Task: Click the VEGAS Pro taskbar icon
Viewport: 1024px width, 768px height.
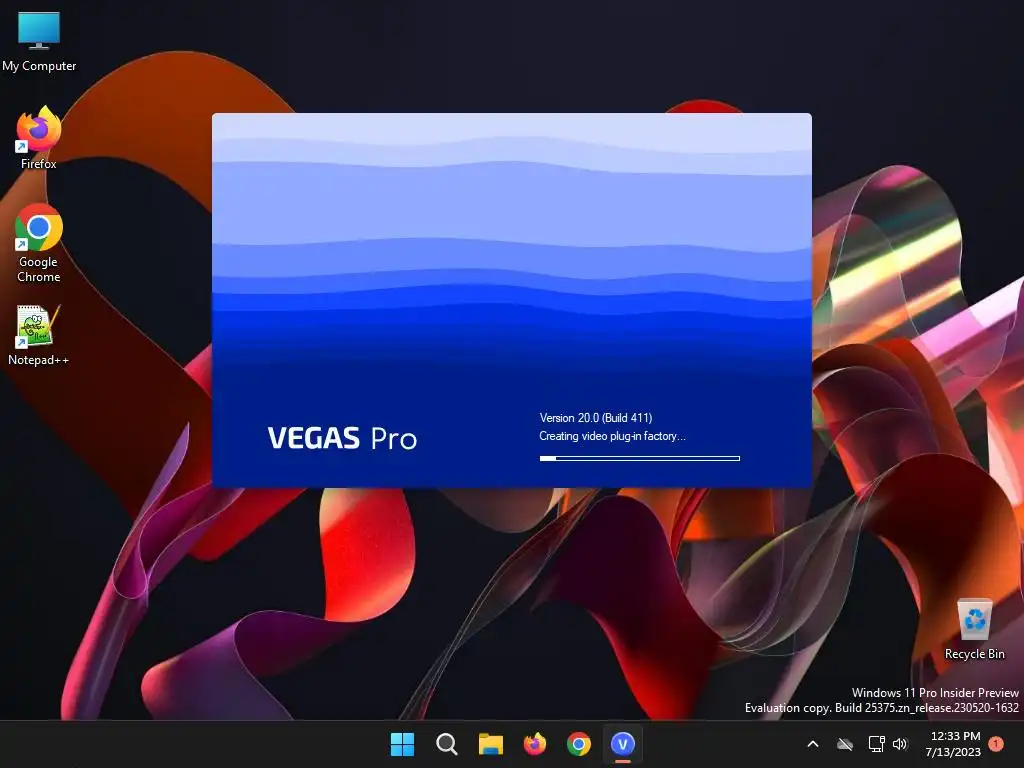Action: [622, 744]
